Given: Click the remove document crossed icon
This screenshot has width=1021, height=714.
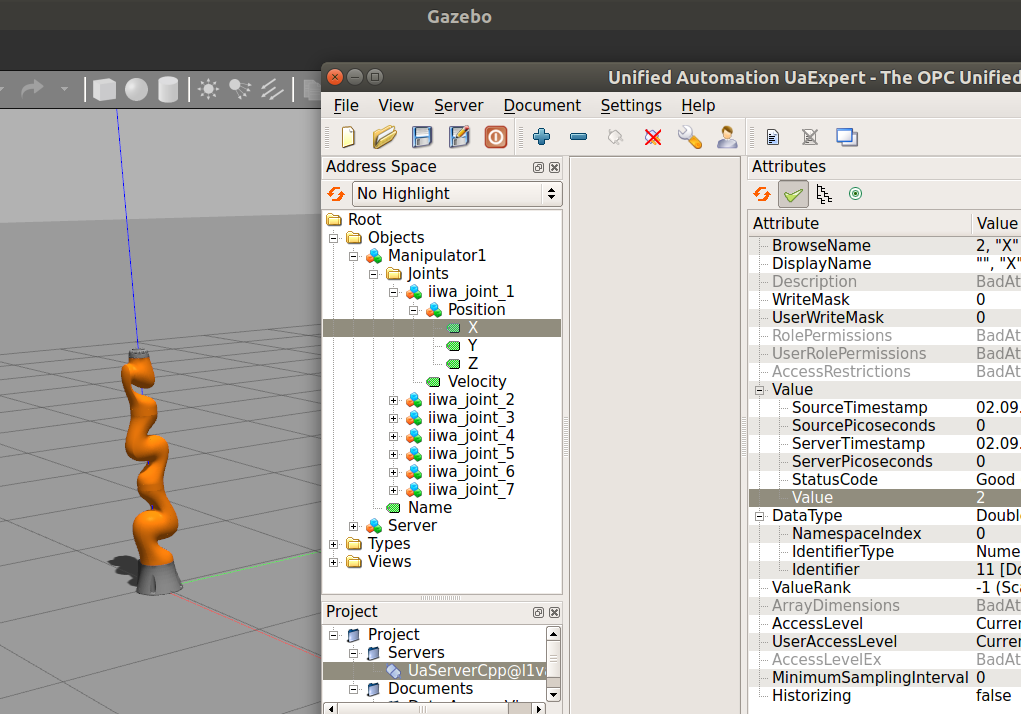Looking at the screenshot, I should click(x=809, y=137).
